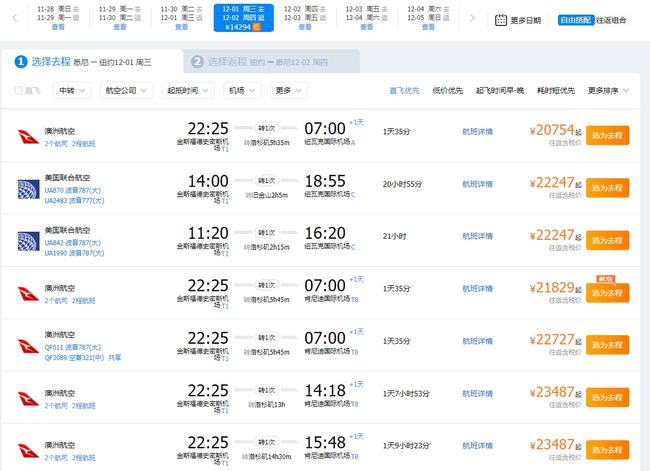
Task: Open the 机场 filter dropdown
Action: tap(242, 90)
